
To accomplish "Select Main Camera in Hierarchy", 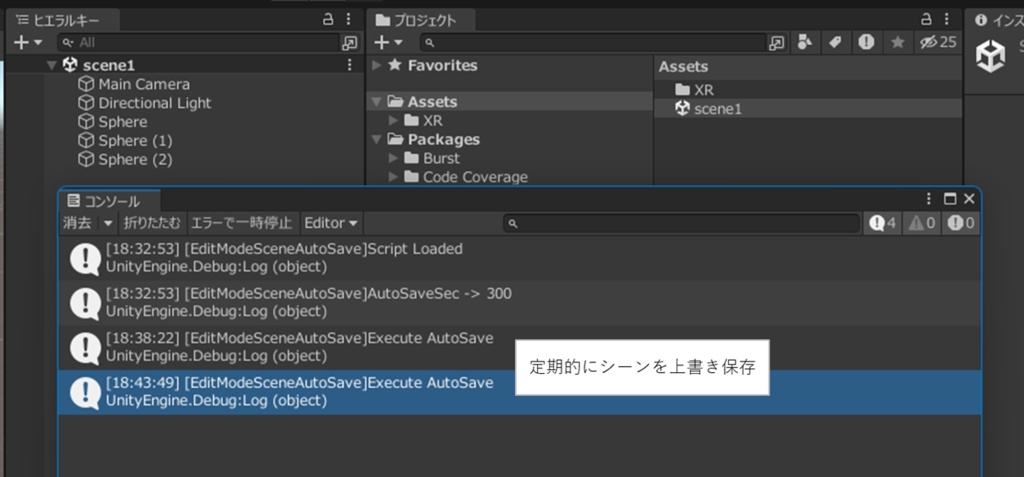I will pyautogui.click(x=144, y=84).
